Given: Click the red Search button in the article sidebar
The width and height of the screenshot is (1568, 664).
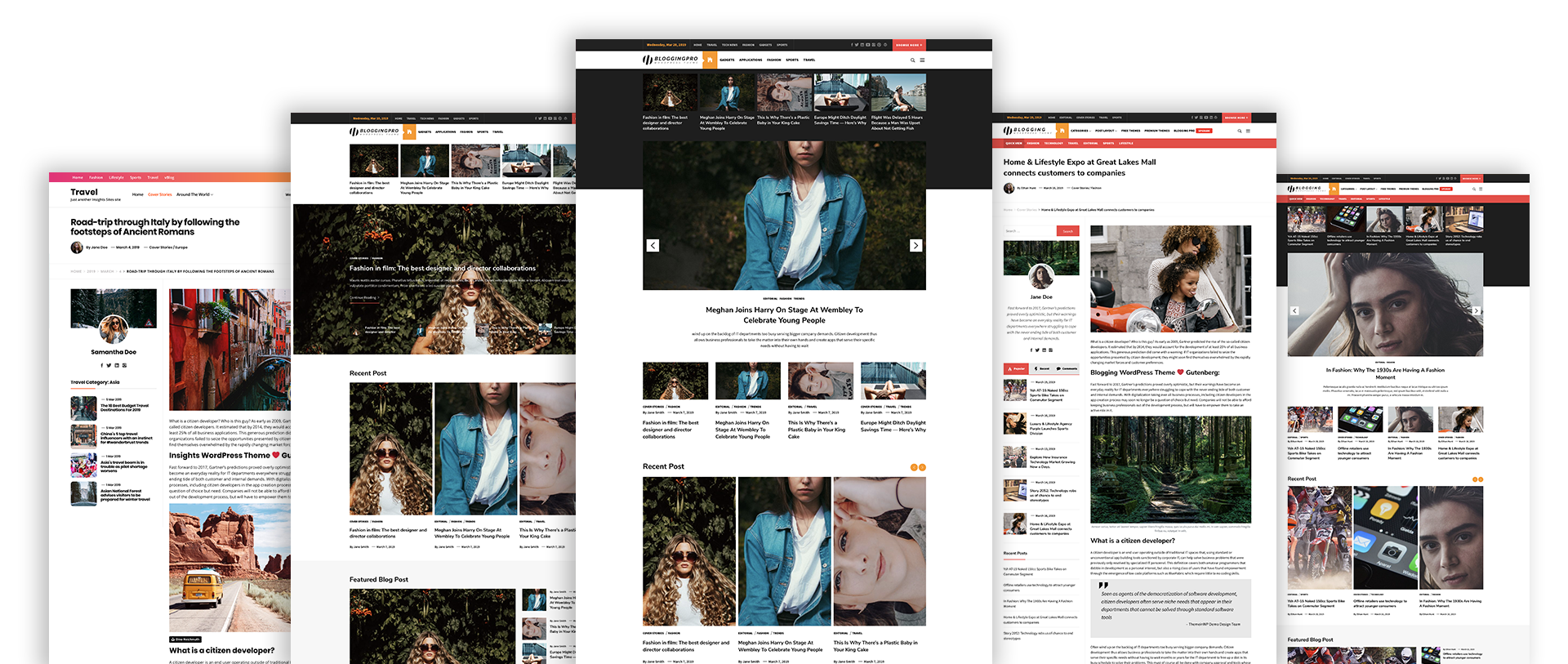Looking at the screenshot, I should point(1067,231).
